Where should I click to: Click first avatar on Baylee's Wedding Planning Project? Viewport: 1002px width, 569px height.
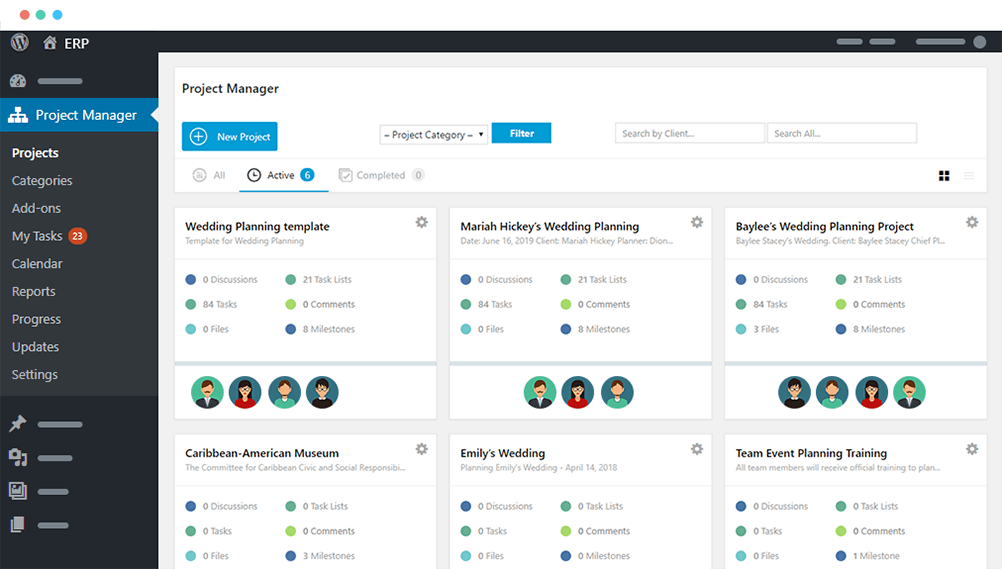point(794,392)
